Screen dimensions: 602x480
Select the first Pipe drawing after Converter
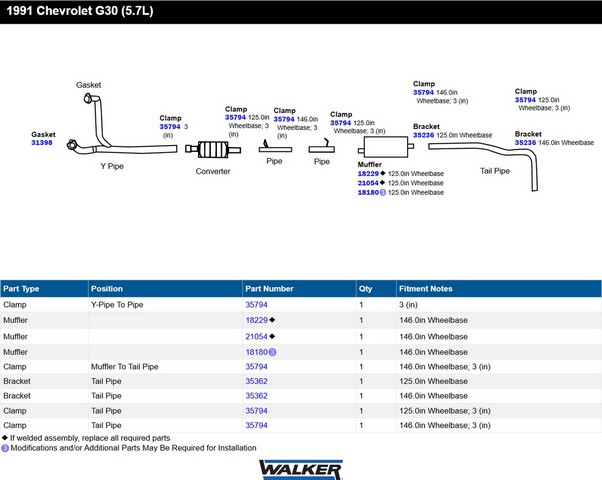275,147
